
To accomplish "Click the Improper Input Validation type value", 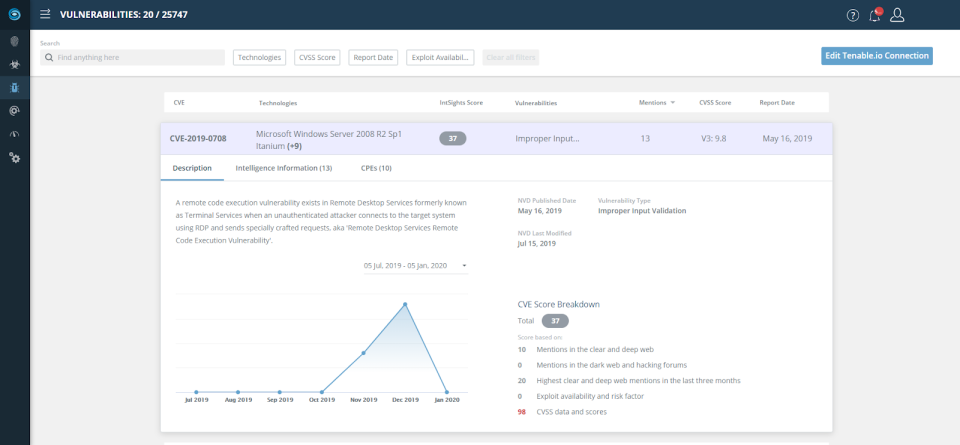I will tap(642, 211).
